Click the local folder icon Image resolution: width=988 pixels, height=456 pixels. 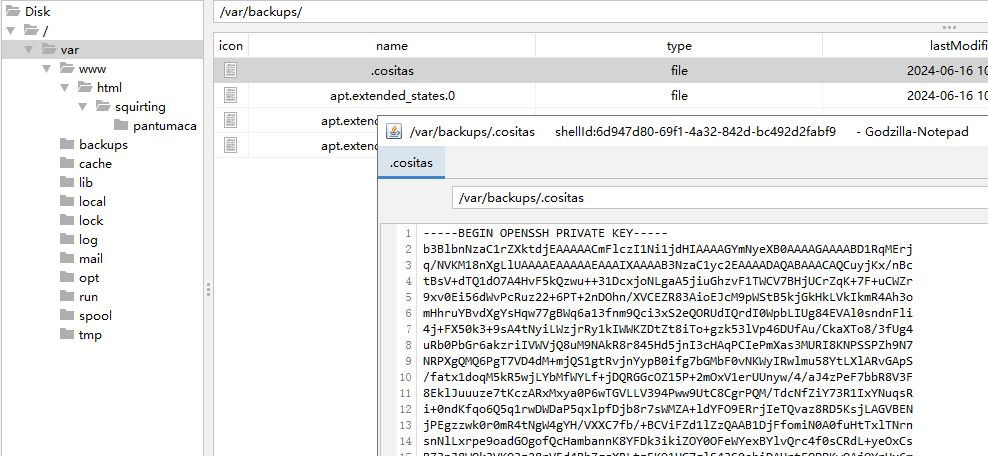67,201
